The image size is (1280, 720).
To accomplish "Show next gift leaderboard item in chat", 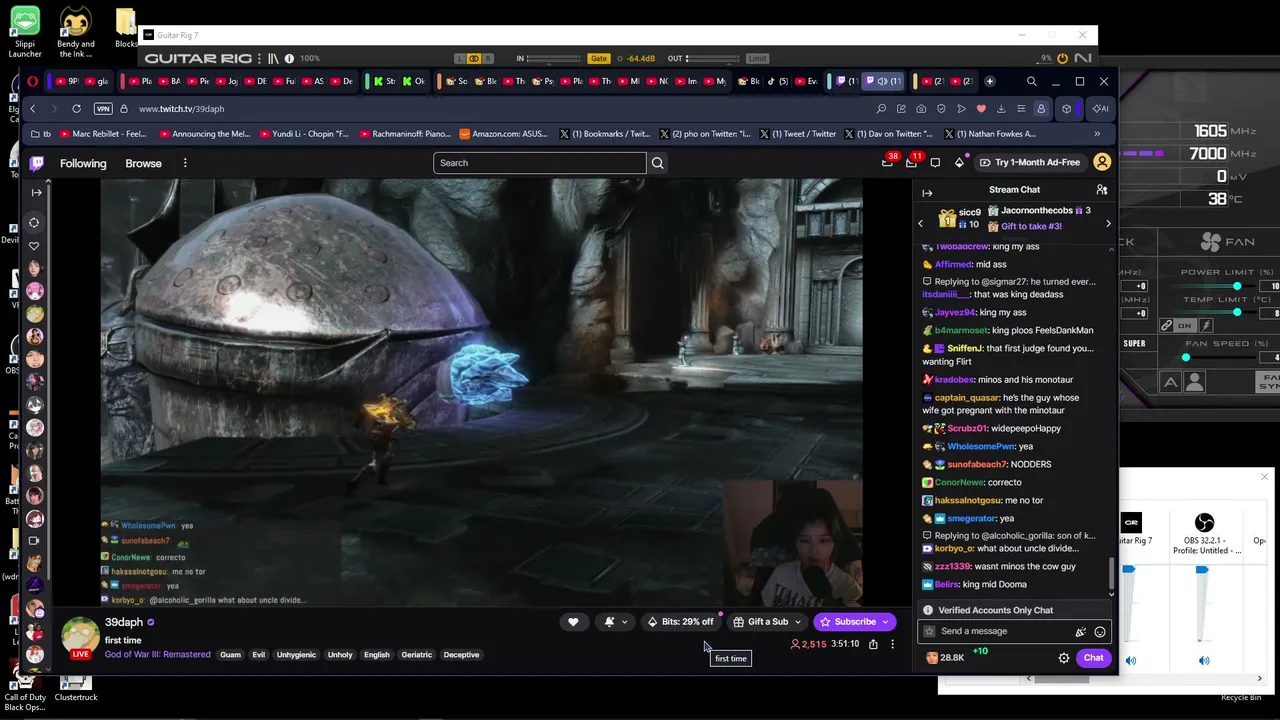I will pyautogui.click(x=1108, y=224).
